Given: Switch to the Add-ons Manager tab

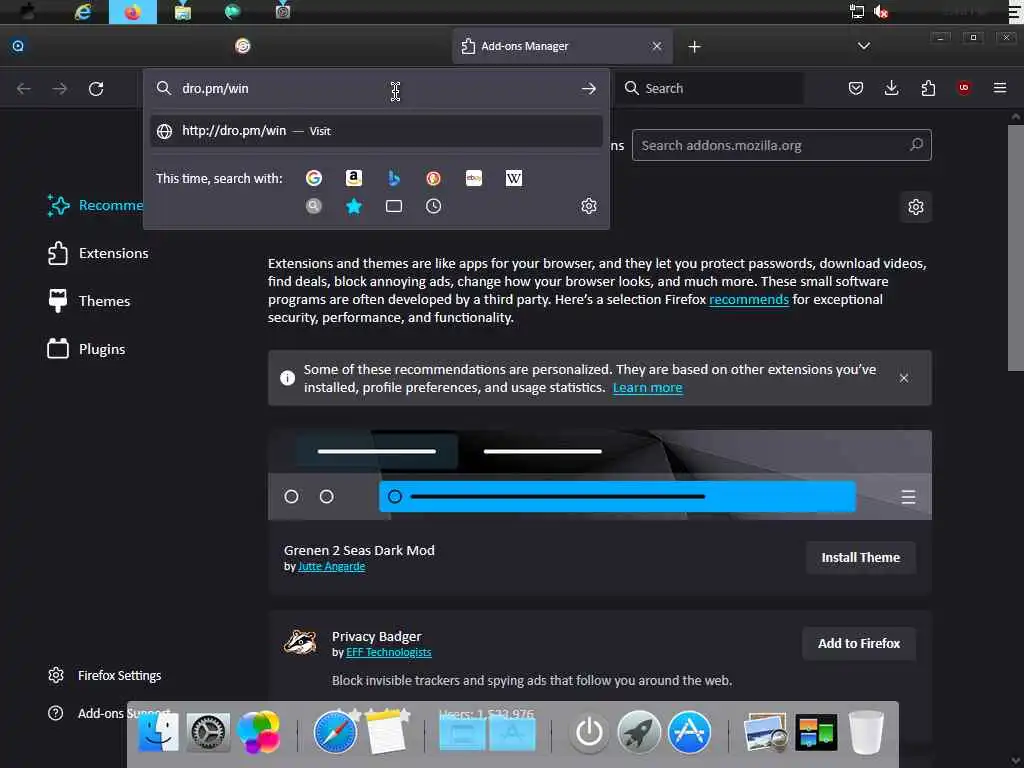Looking at the screenshot, I should point(562,46).
